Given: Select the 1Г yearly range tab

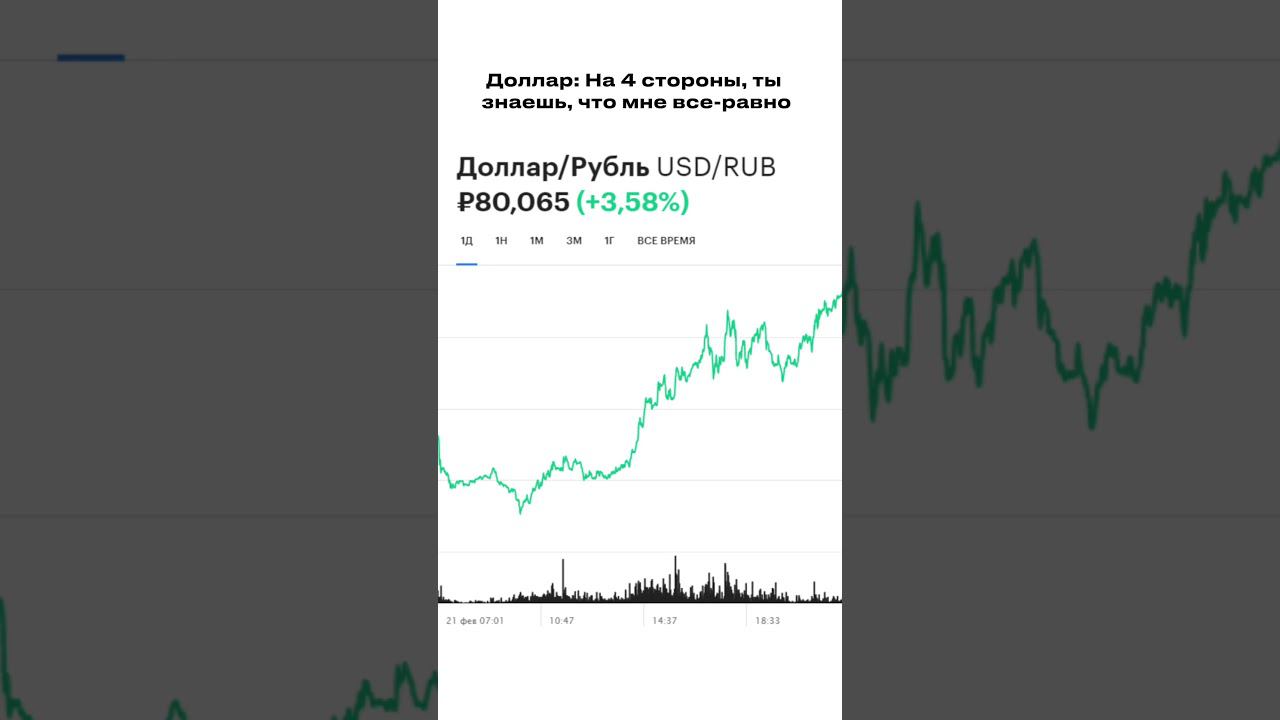Looking at the screenshot, I should (609, 241).
